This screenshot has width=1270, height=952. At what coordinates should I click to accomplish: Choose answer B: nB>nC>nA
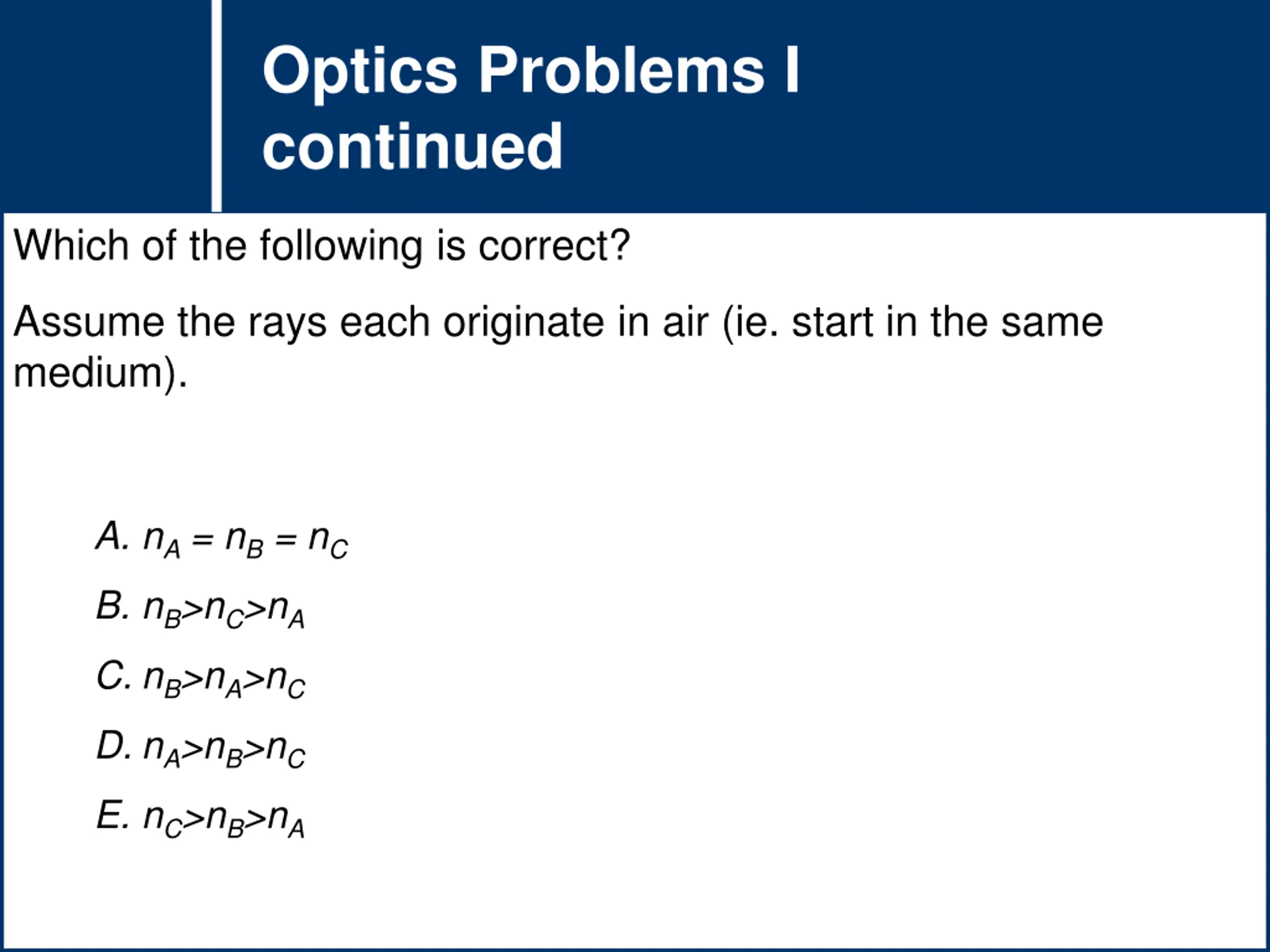coord(200,609)
